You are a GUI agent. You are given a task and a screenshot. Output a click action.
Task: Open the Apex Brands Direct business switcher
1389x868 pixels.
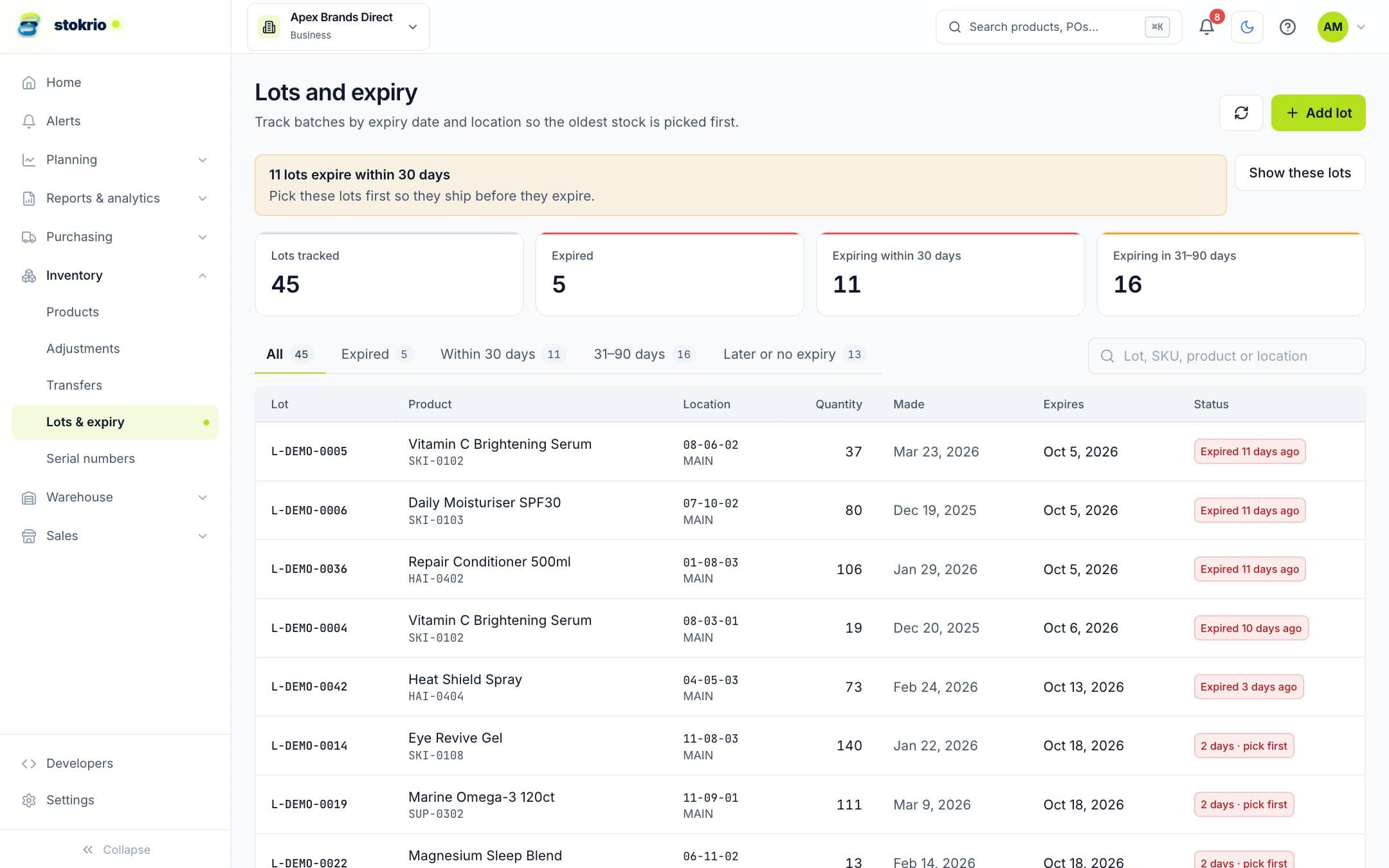tap(338, 27)
